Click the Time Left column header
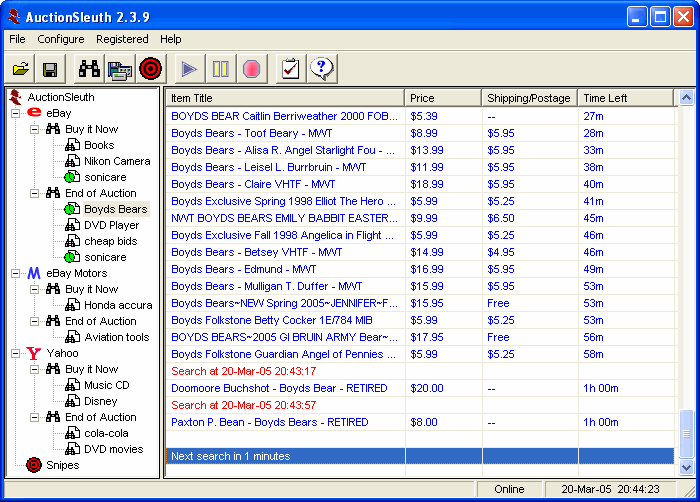The width and height of the screenshot is (700, 502). 626,98
